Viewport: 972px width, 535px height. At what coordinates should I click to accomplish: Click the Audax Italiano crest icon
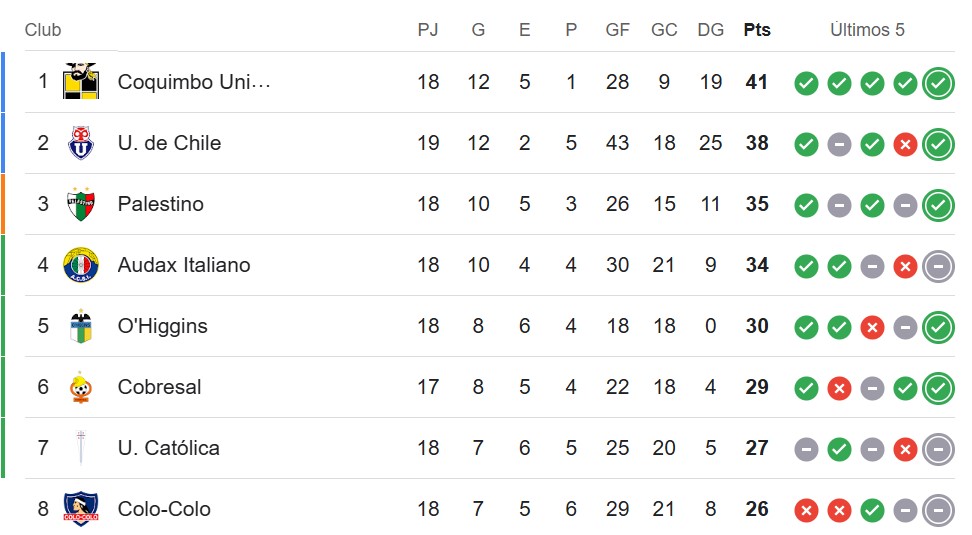coord(81,265)
